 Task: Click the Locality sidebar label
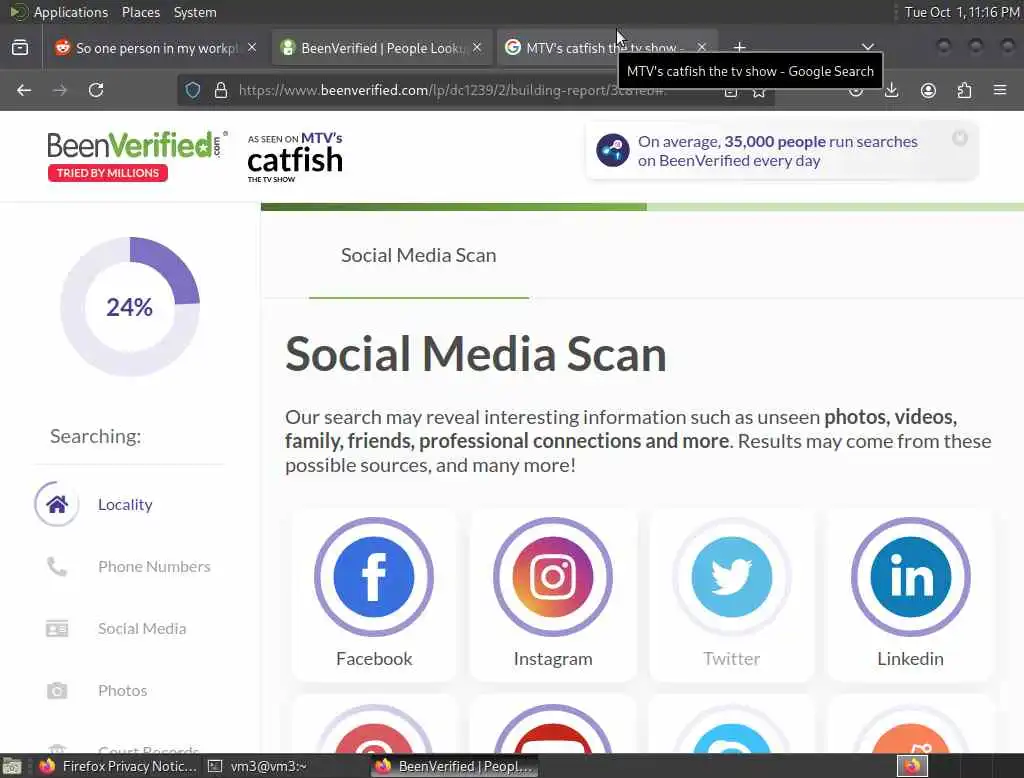[125, 504]
